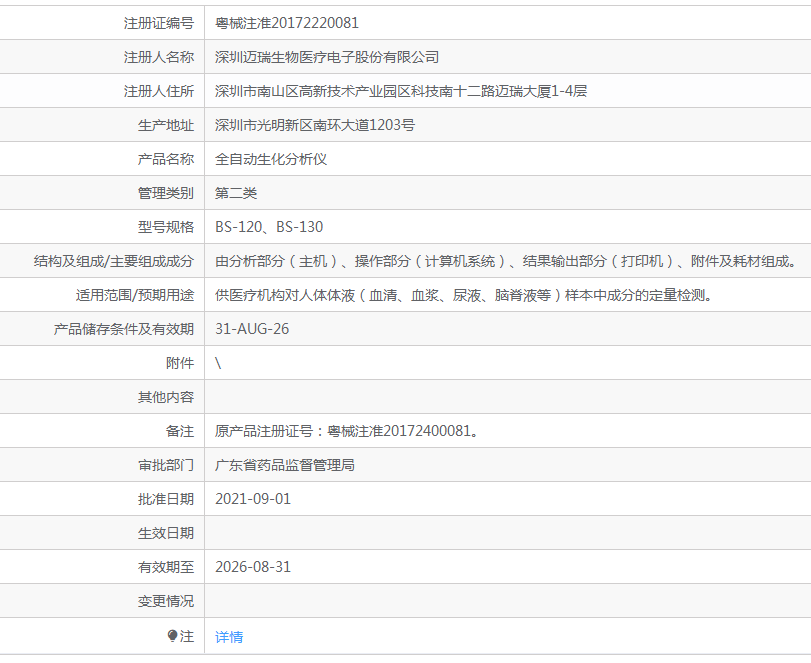The height and width of the screenshot is (663, 811).
Task: Click the 变更情况 label
Action: pyautogui.click(x=166, y=601)
